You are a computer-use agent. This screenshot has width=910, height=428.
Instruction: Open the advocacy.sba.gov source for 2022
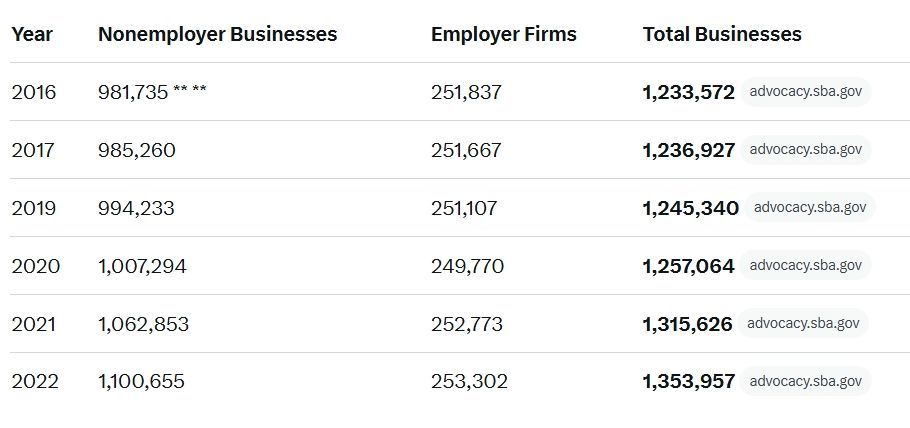tap(805, 381)
